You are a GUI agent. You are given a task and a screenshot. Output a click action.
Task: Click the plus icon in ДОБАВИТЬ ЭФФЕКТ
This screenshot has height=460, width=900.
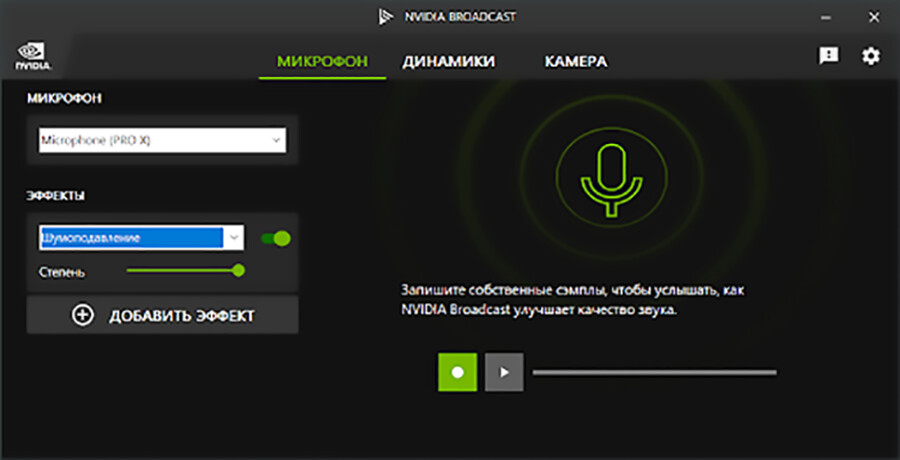coord(83,315)
